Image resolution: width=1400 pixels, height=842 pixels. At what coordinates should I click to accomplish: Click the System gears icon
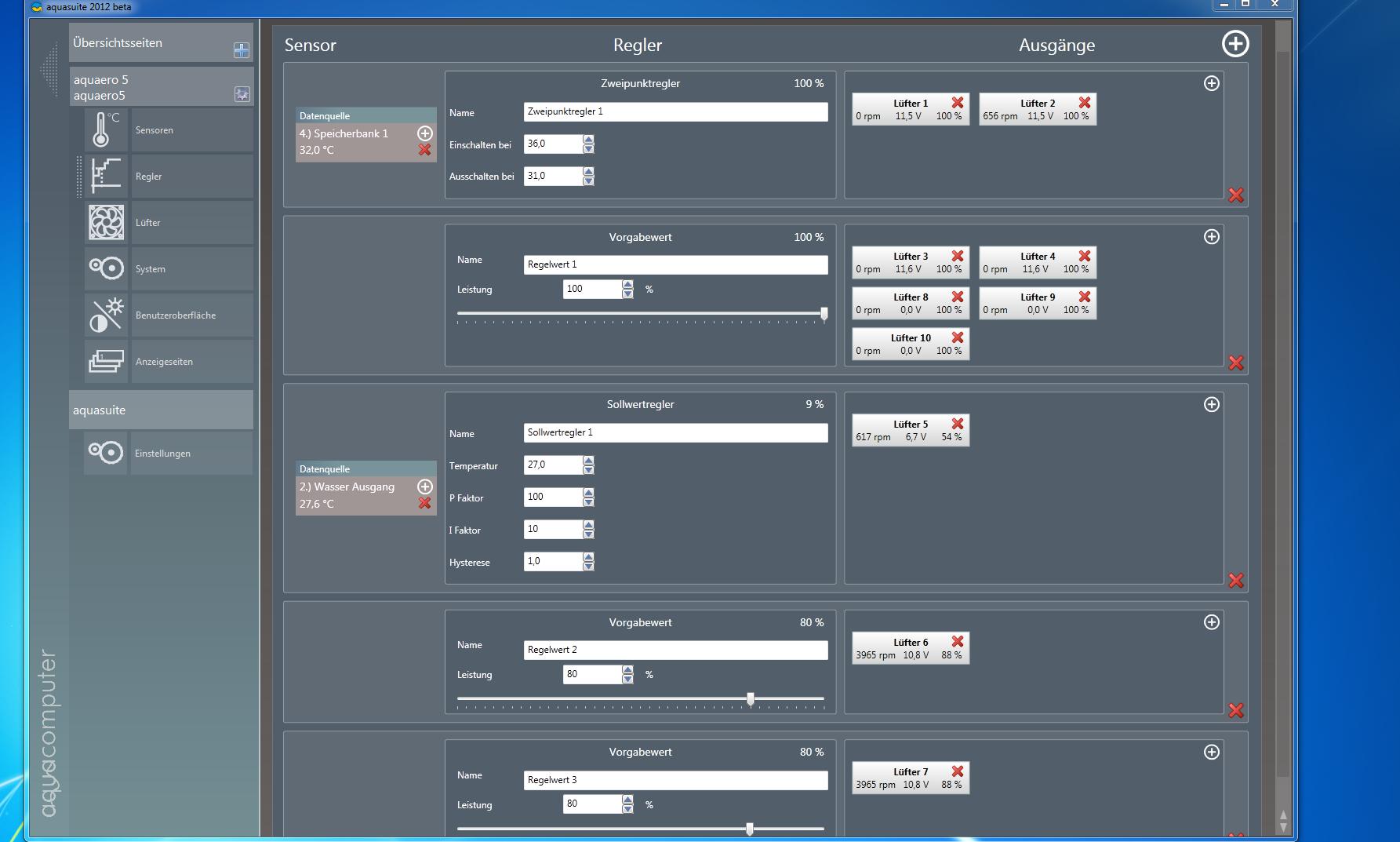tap(105, 269)
